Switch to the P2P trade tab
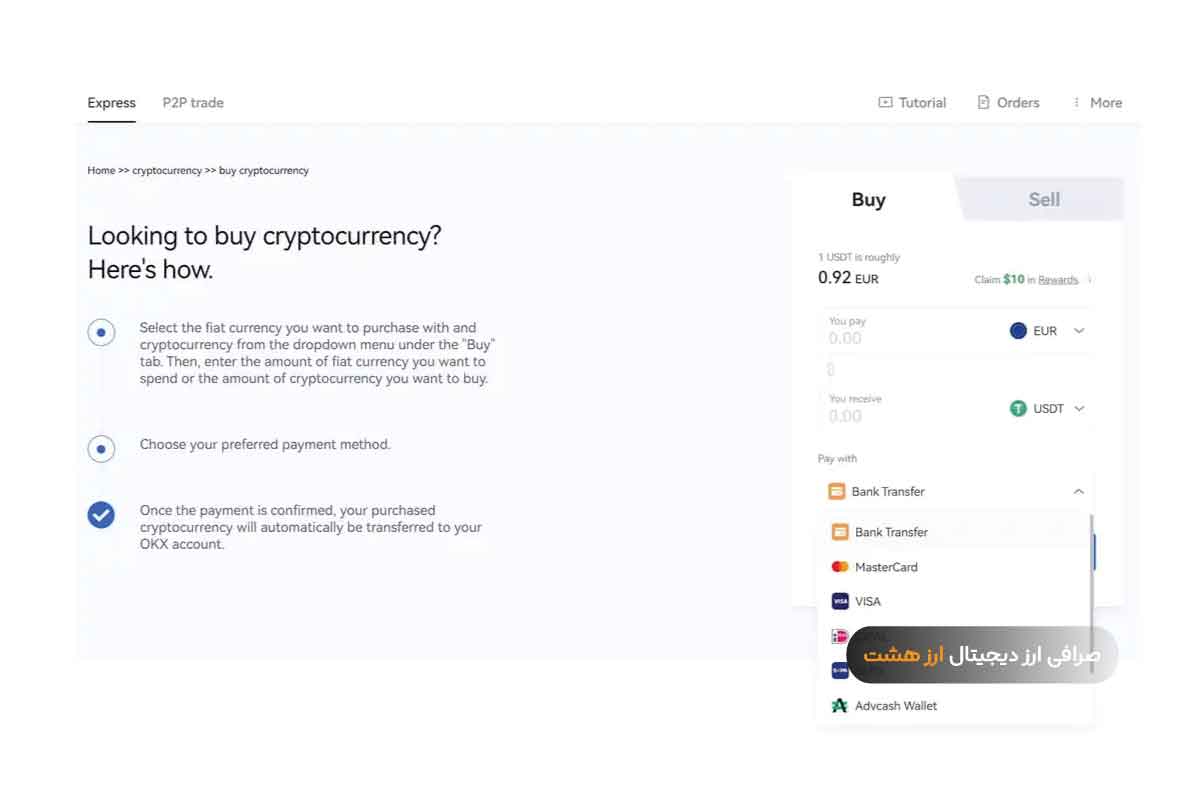Viewport: 1200px width, 800px height. point(193,102)
